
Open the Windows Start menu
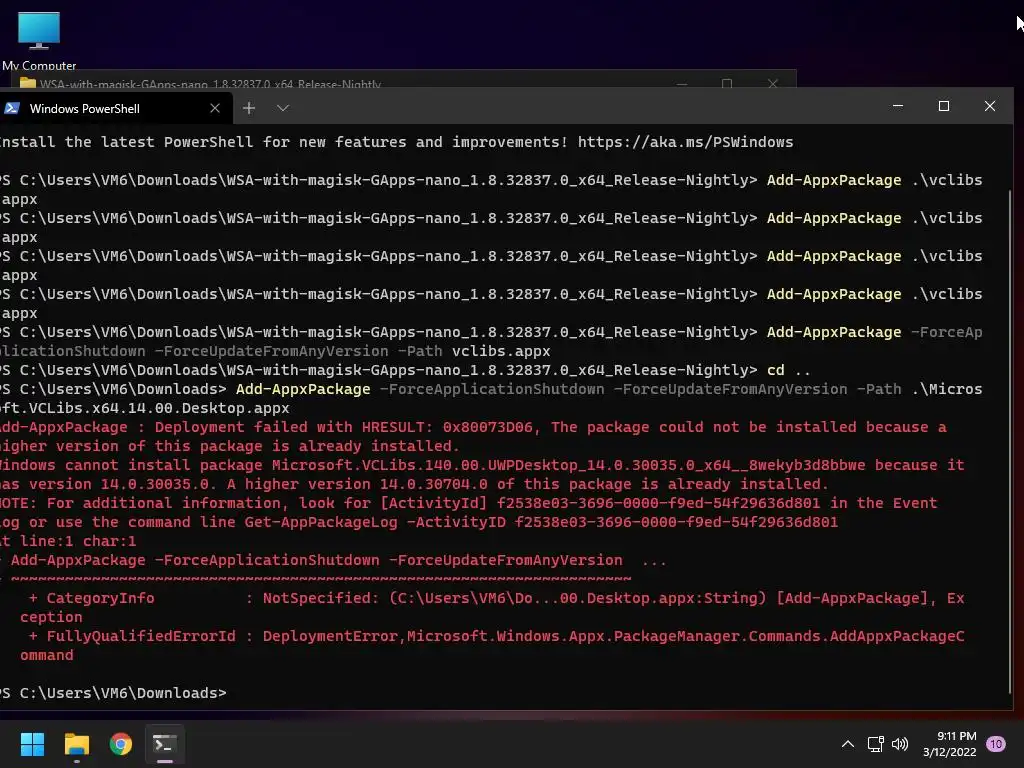(x=32, y=744)
